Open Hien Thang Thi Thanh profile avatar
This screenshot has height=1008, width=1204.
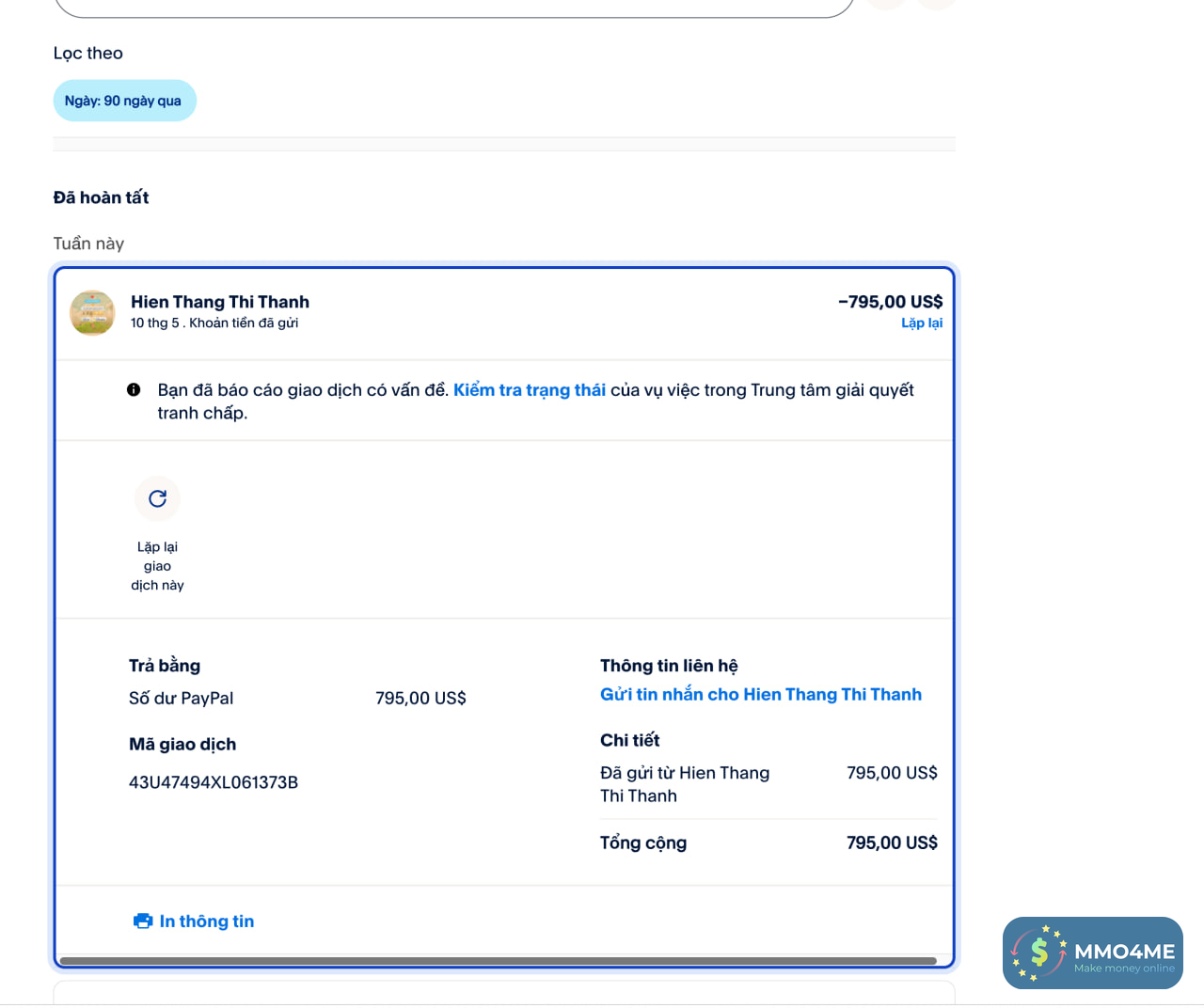92,312
